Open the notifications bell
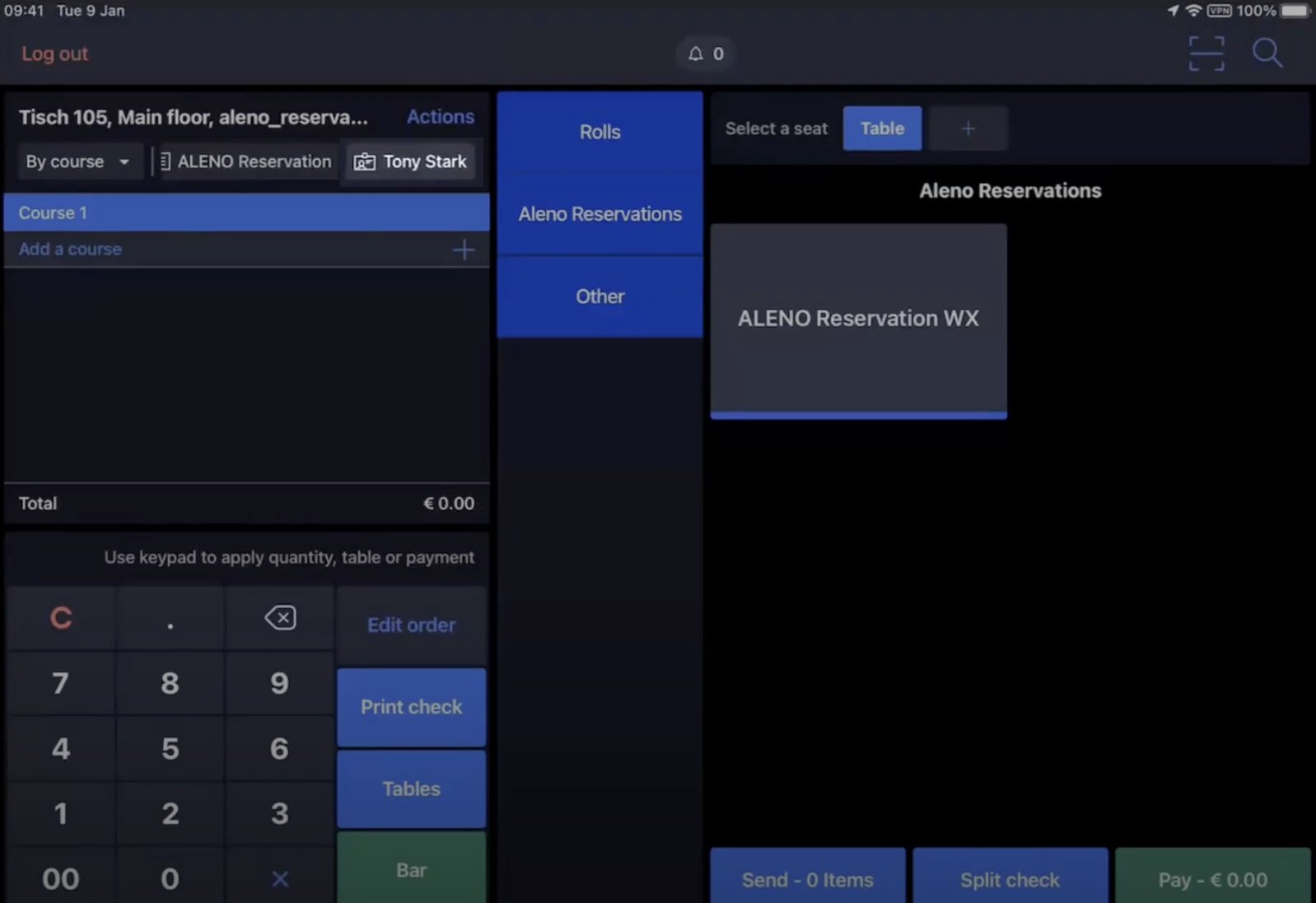The width and height of the screenshot is (1316, 903). click(705, 54)
